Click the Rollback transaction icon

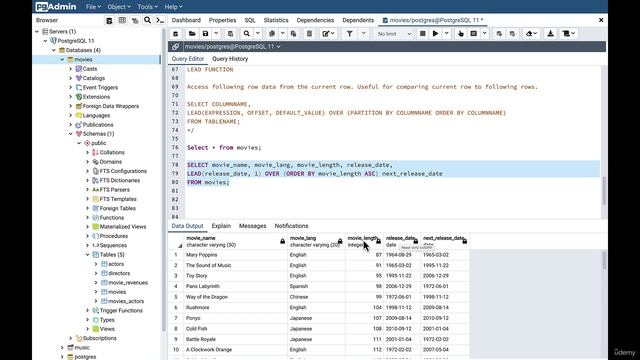[513, 34]
